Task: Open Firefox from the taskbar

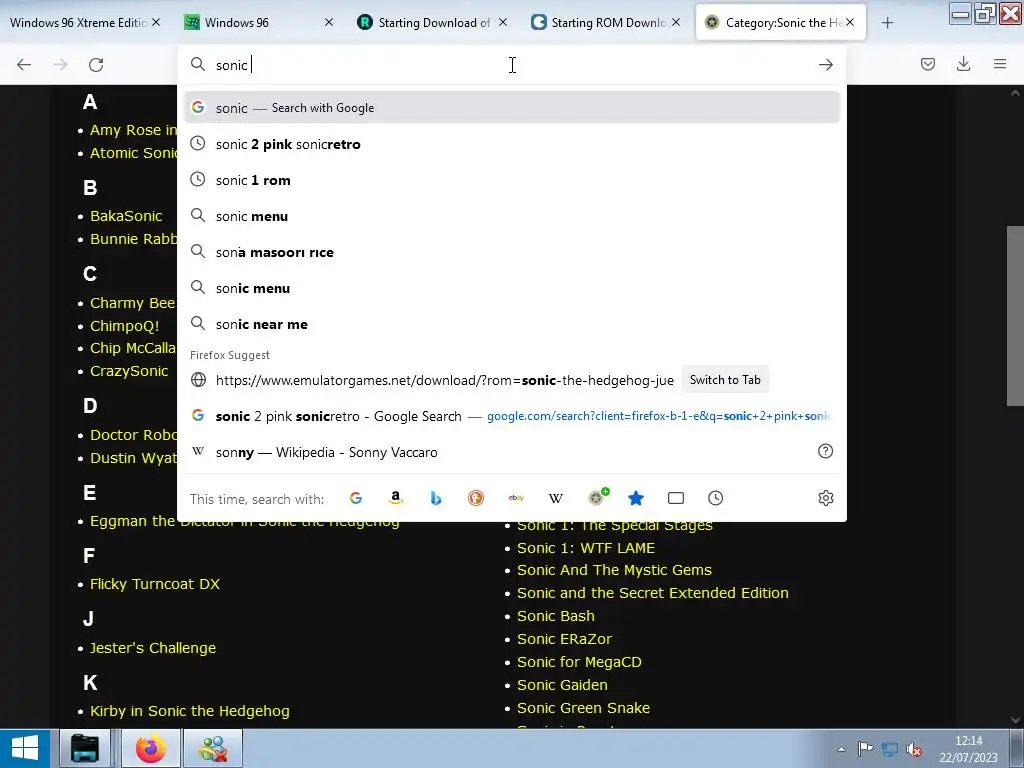Action: 151,748
